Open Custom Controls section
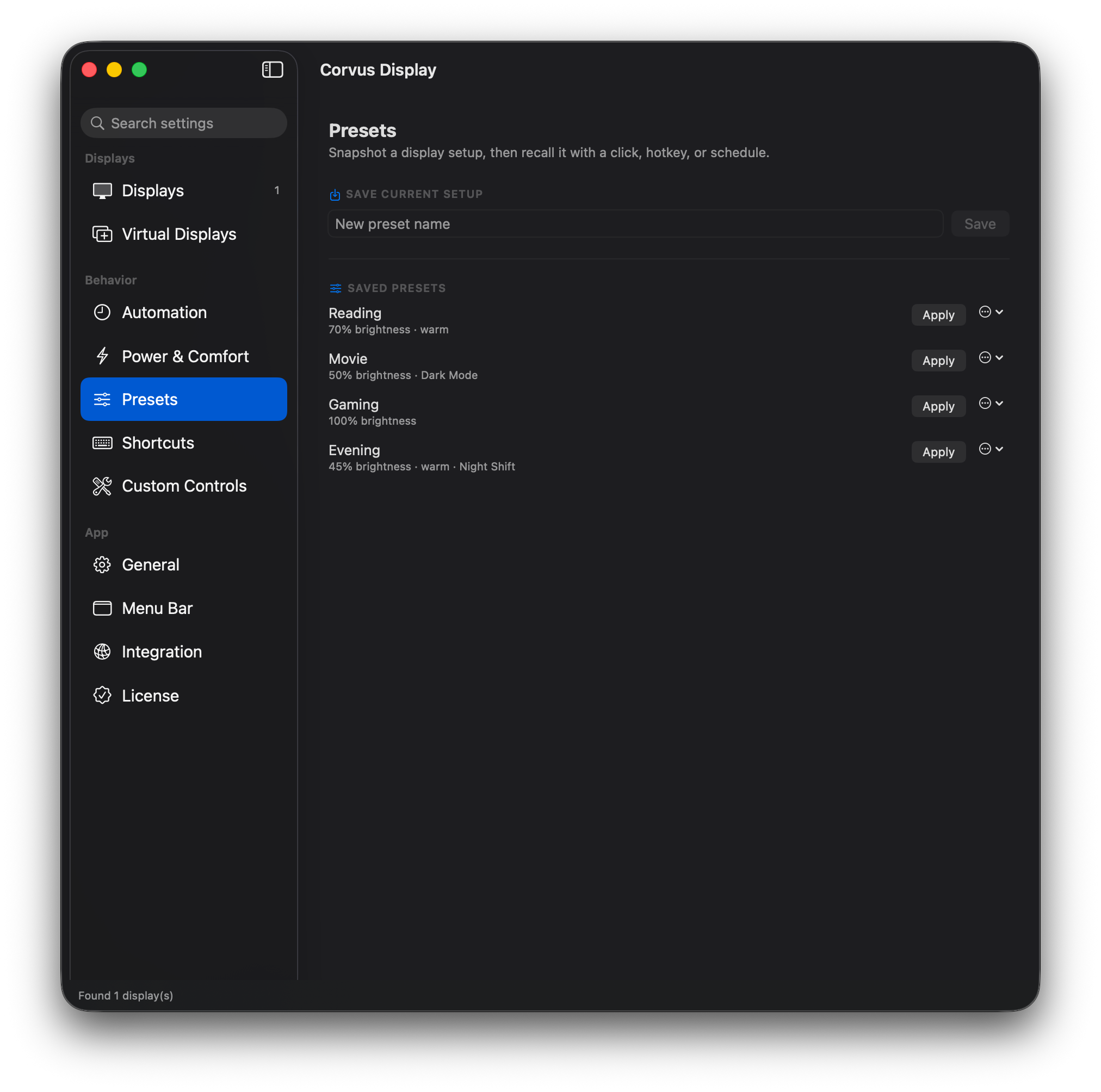 tap(183, 487)
